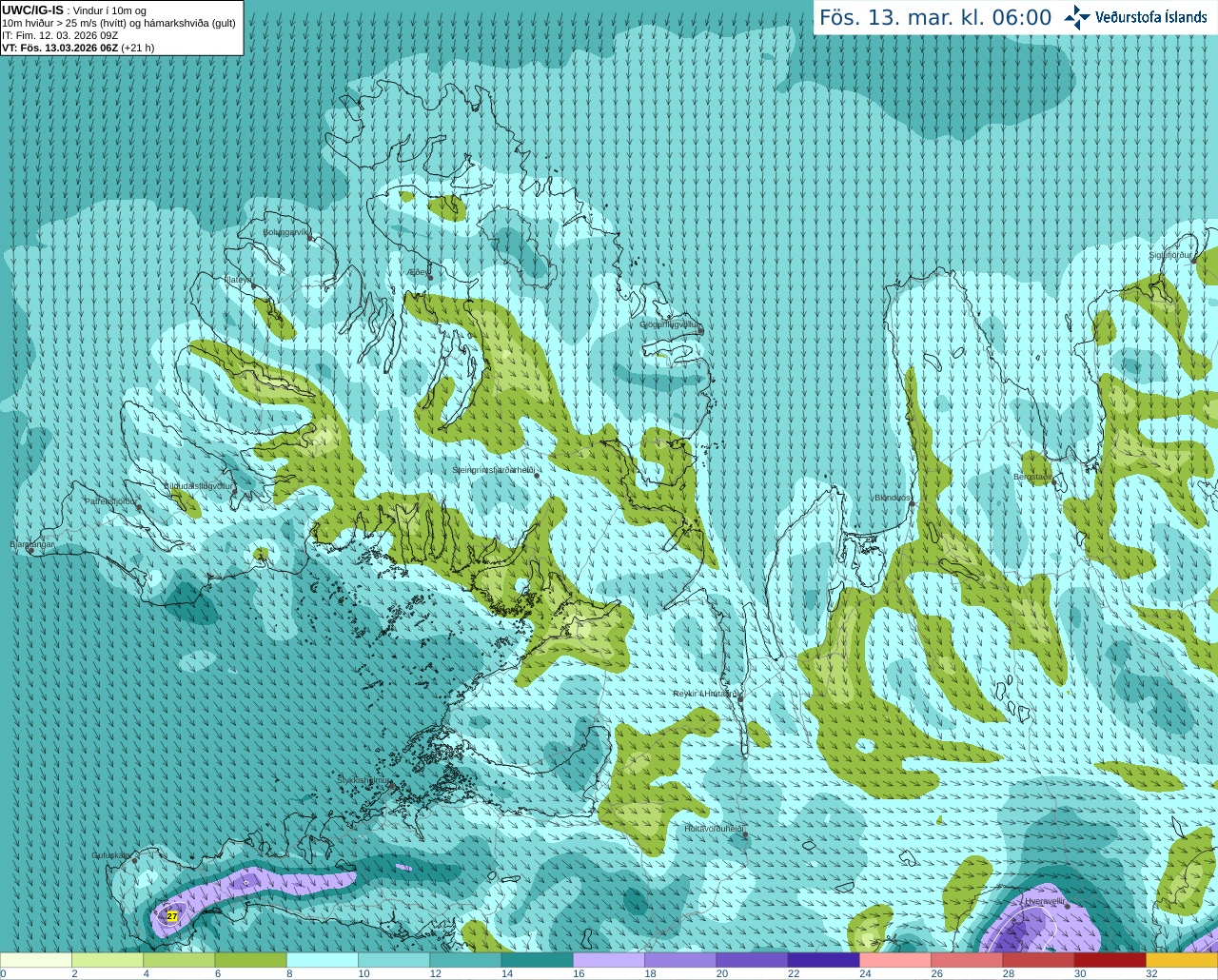Click the orange legend swatch above 32
Viewport: 1218px width, 980px height.
coord(1182,960)
